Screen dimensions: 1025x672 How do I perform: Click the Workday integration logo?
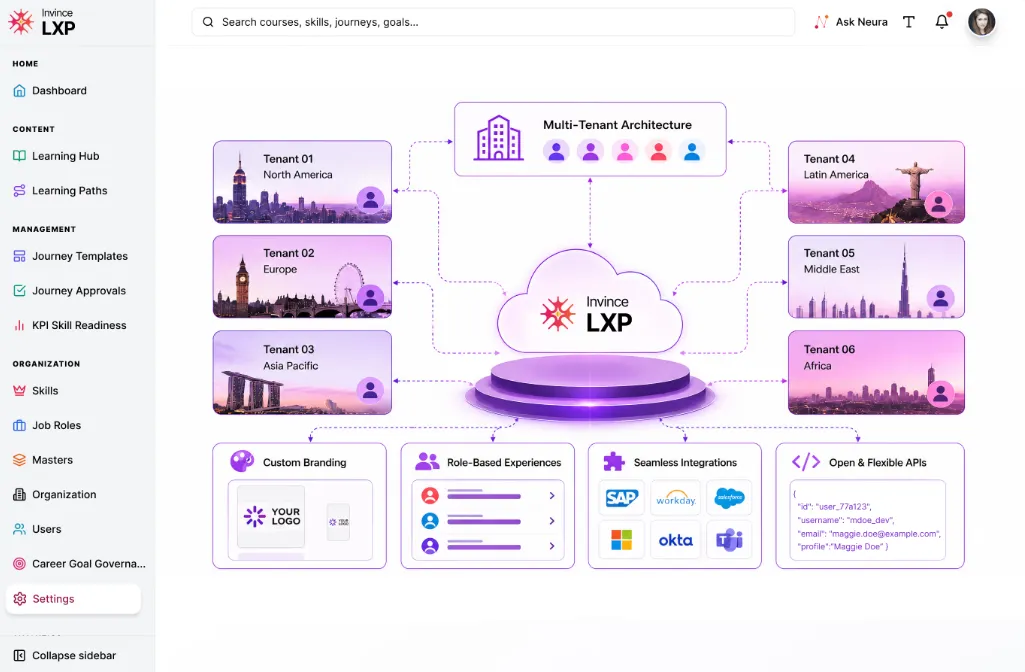coord(676,498)
